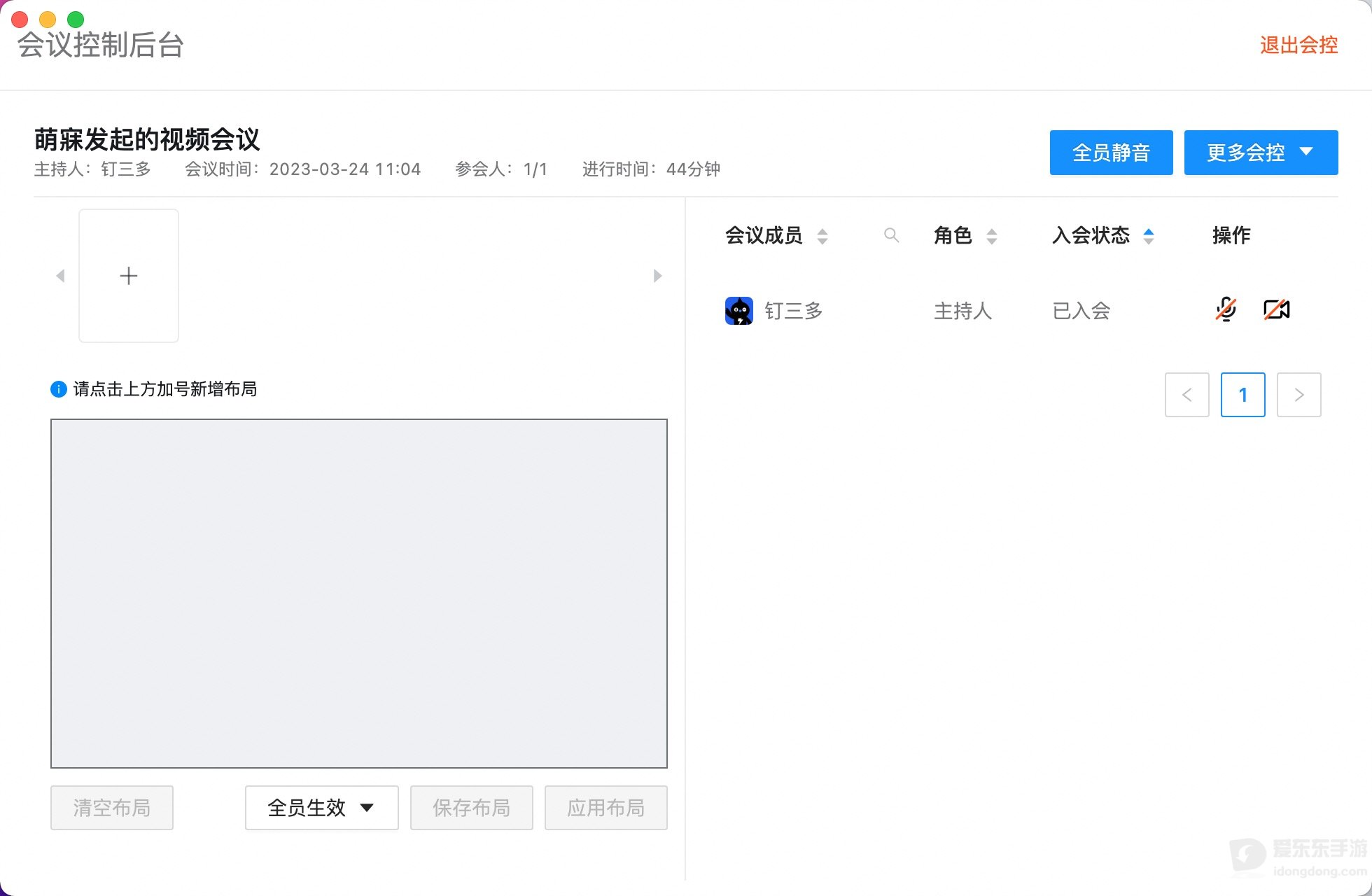Viewport: 1372px width, 896px height.
Task: Sort by 入会状态 column arrows
Action: [1149, 236]
